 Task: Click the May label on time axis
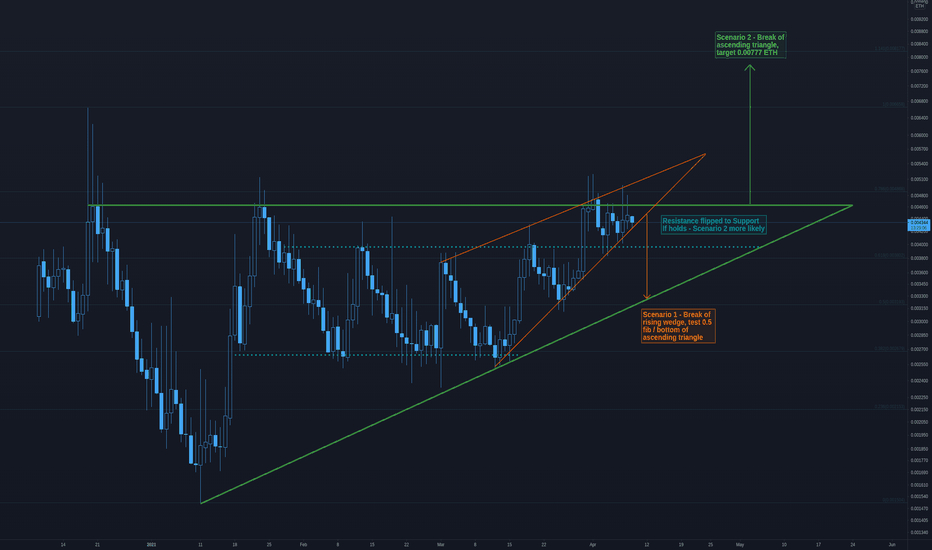[x=739, y=545]
